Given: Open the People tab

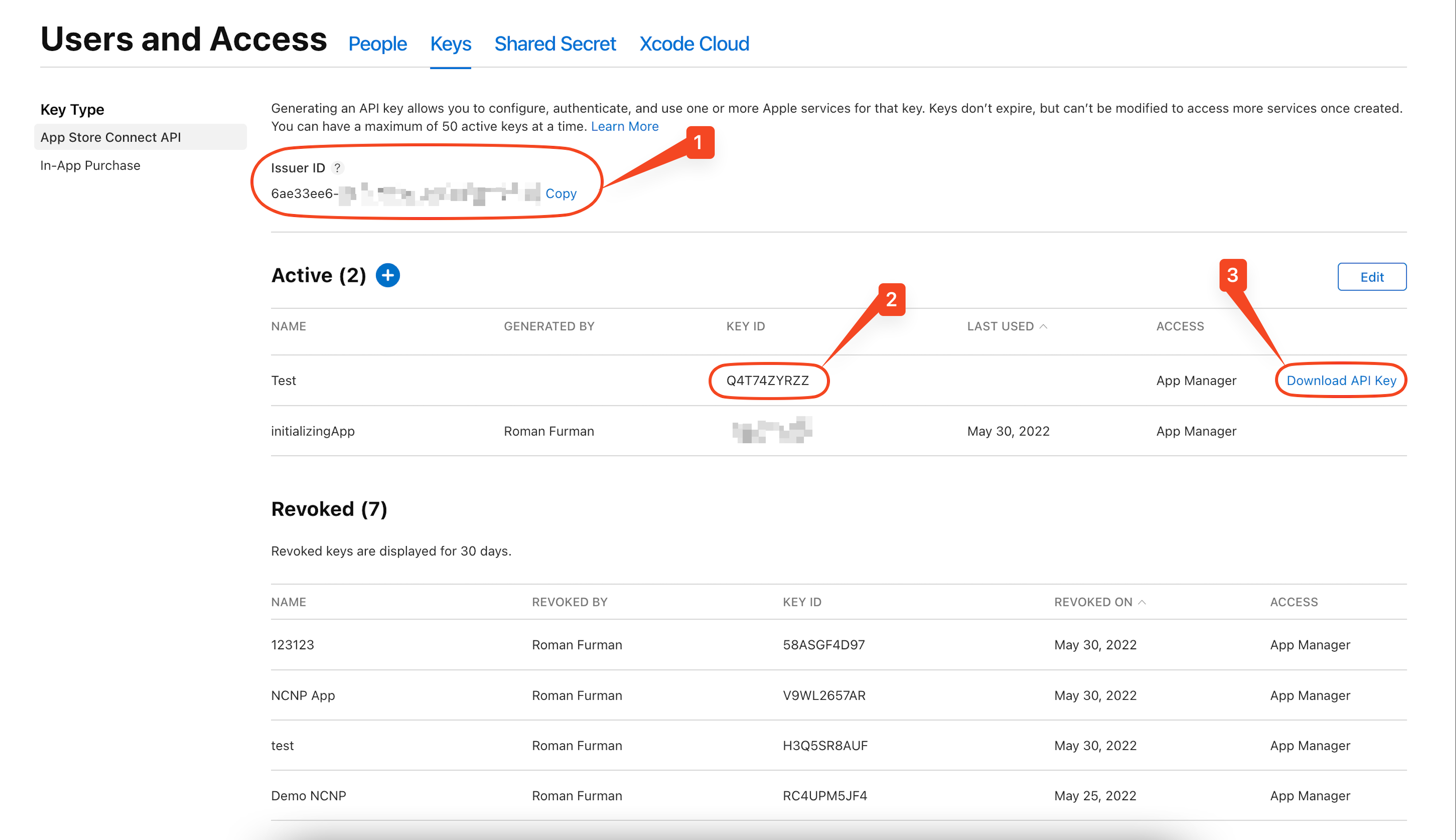Looking at the screenshot, I should click(x=377, y=44).
